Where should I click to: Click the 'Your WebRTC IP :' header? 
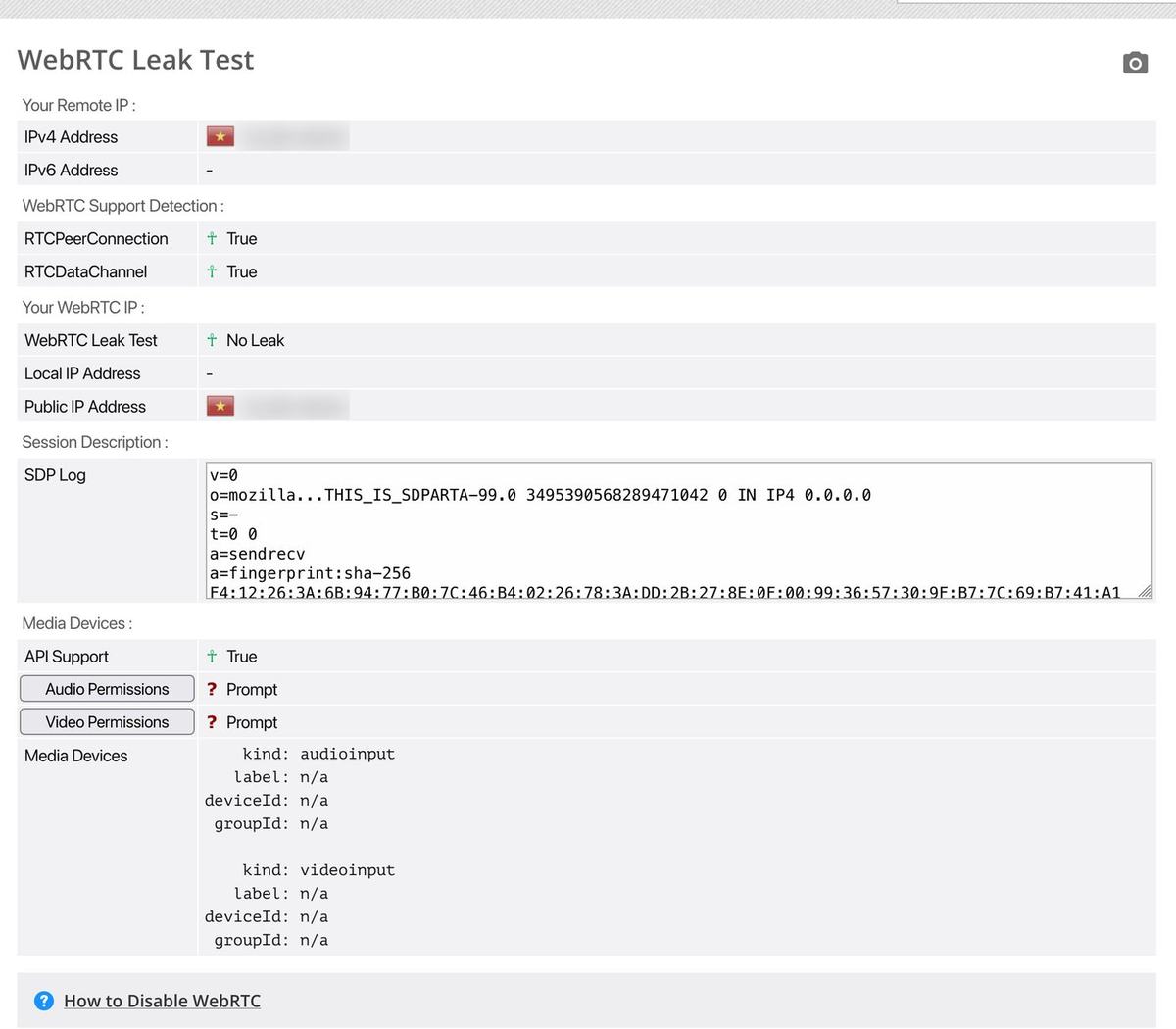coord(83,307)
